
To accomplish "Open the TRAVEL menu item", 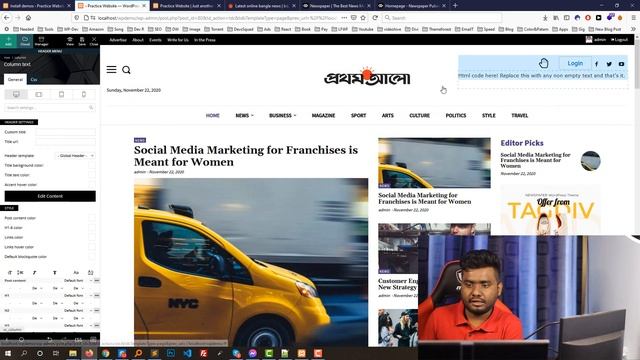I will pos(520,116).
